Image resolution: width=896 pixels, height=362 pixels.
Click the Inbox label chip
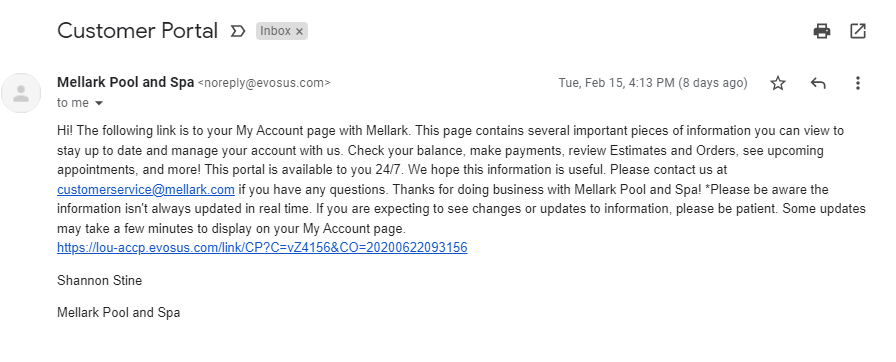pos(275,31)
